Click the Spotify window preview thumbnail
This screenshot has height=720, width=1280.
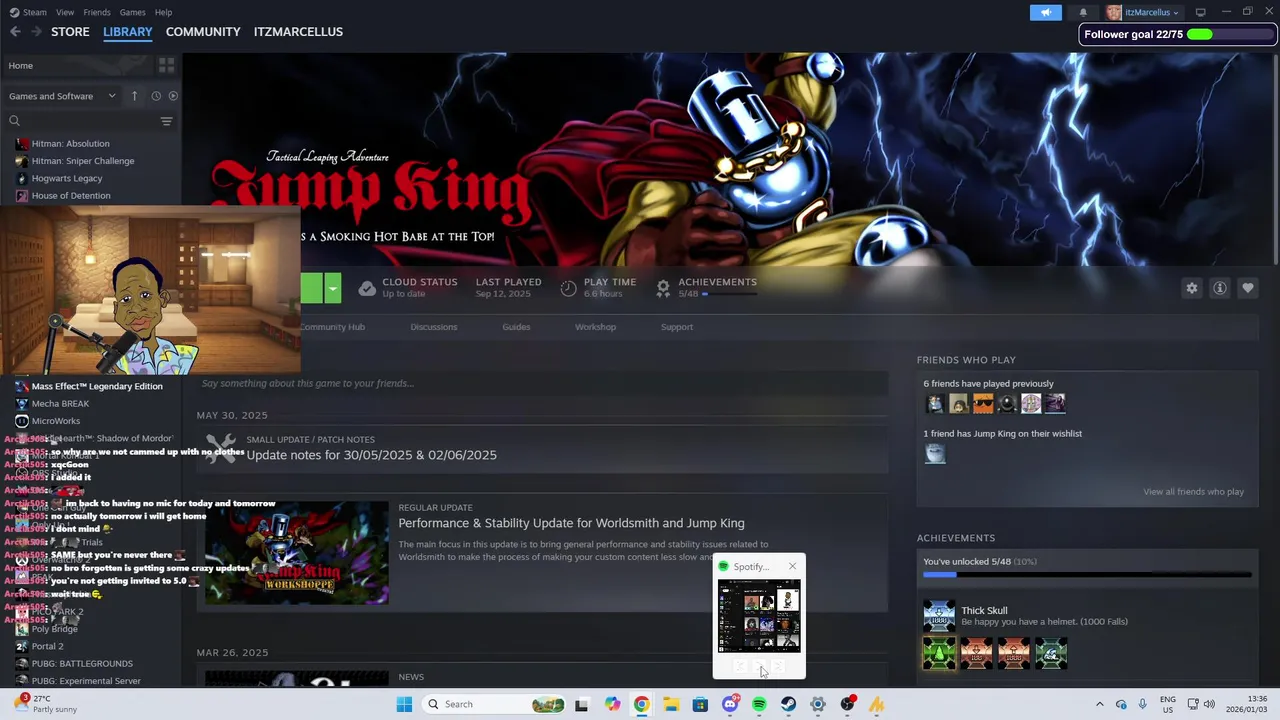click(x=759, y=616)
